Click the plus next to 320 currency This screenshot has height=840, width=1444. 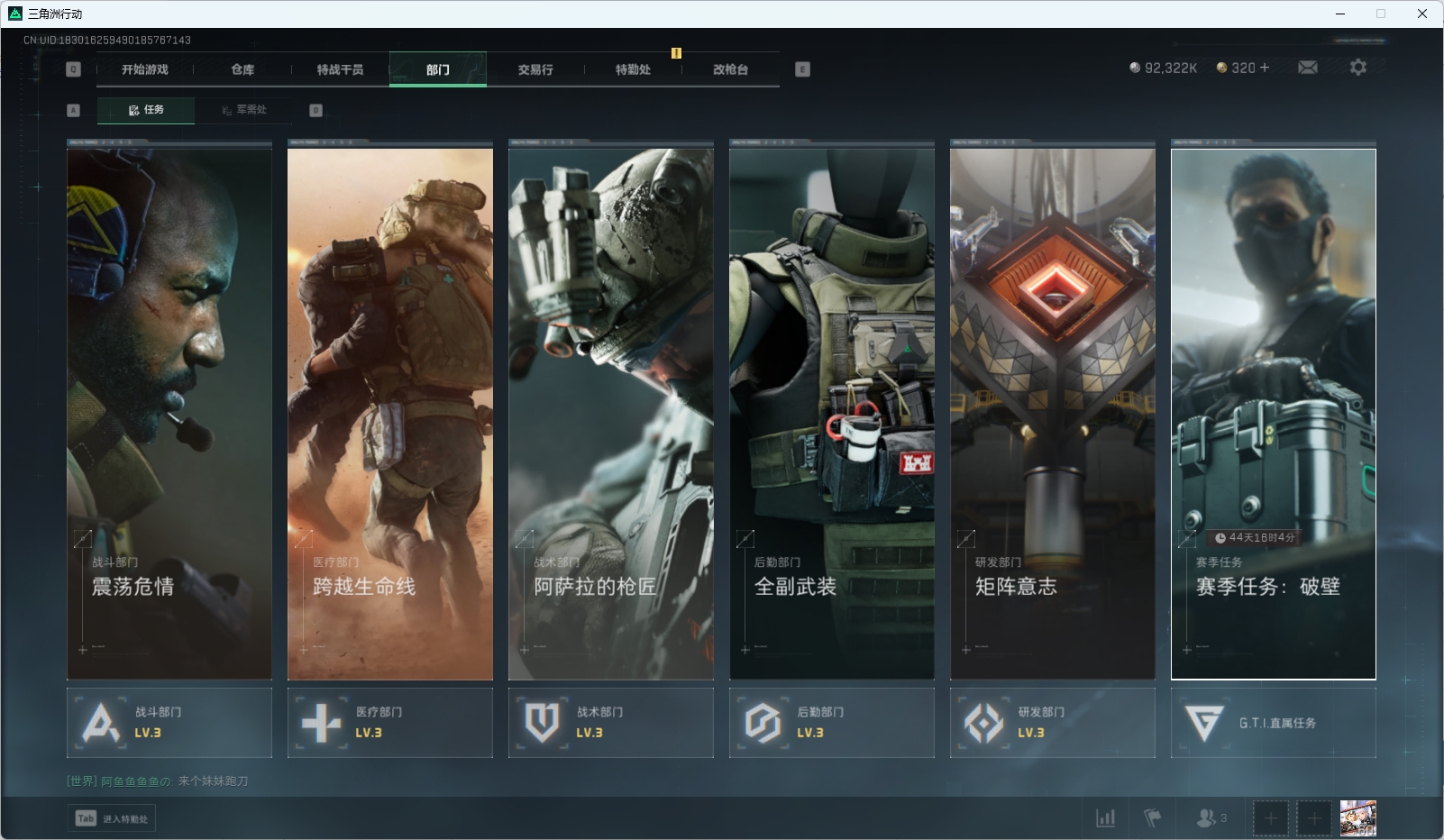[x=1264, y=68]
